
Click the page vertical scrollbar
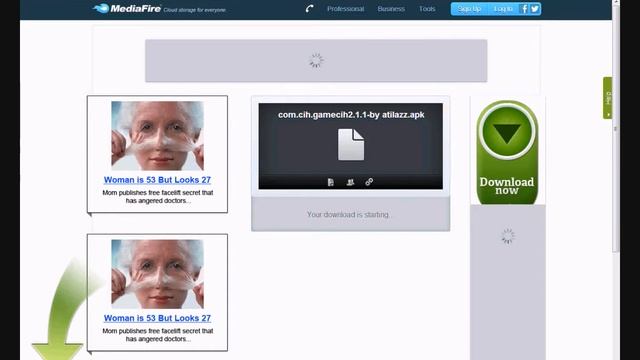616,129
